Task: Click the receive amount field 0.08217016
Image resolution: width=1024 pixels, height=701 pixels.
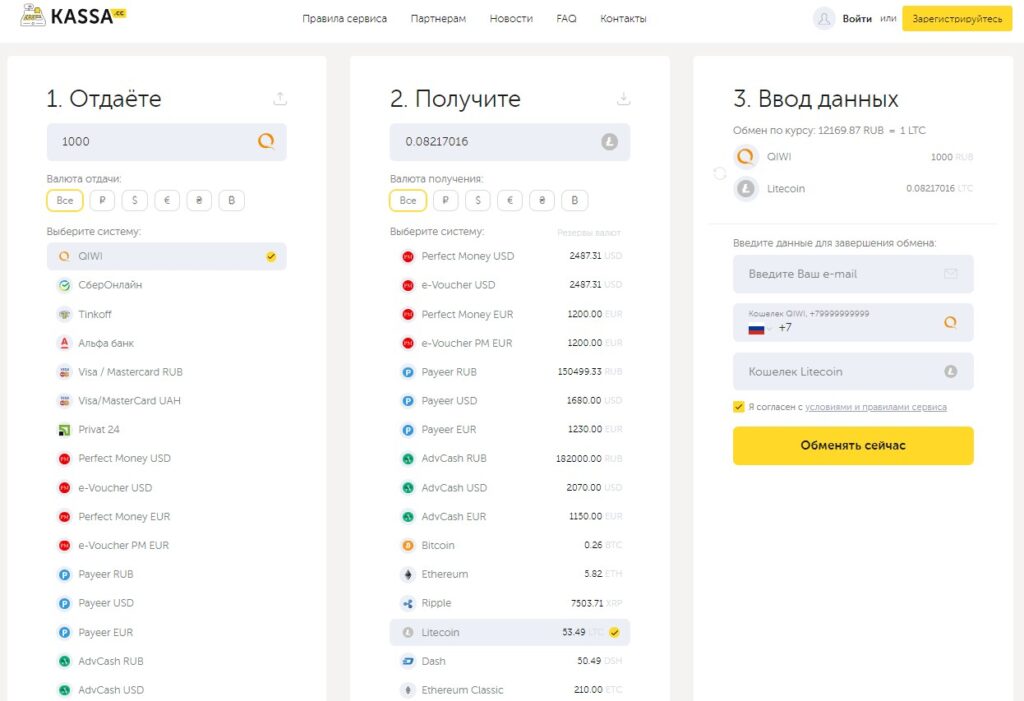Action: click(x=510, y=142)
